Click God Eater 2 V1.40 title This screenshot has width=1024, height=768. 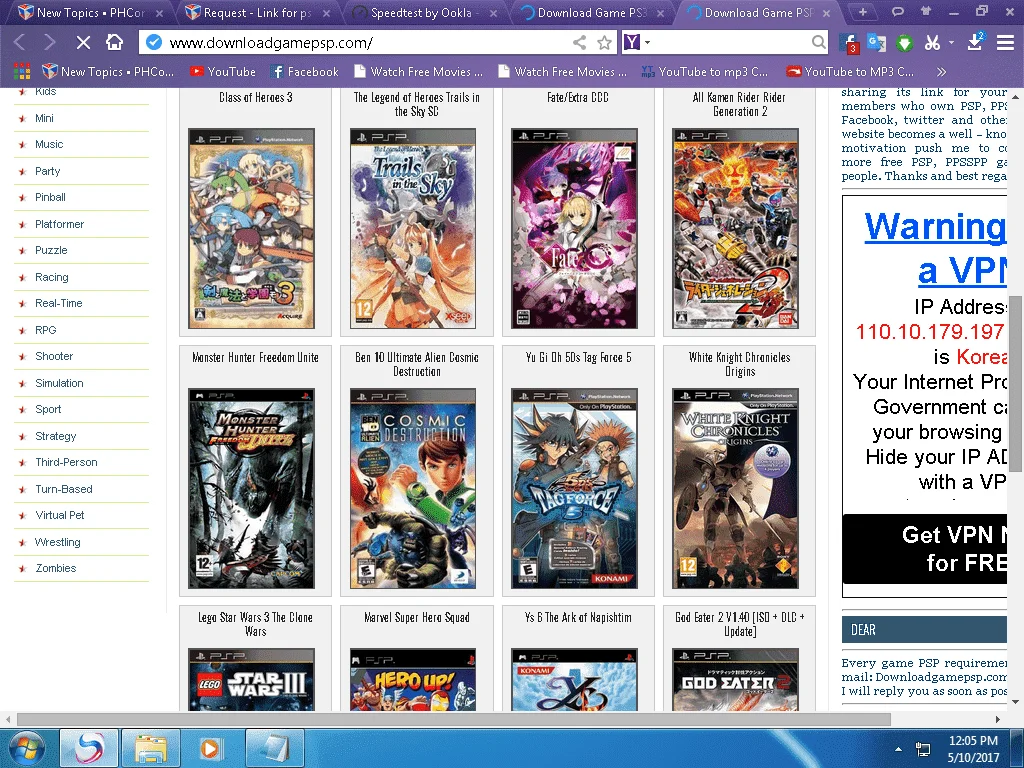click(739, 624)
